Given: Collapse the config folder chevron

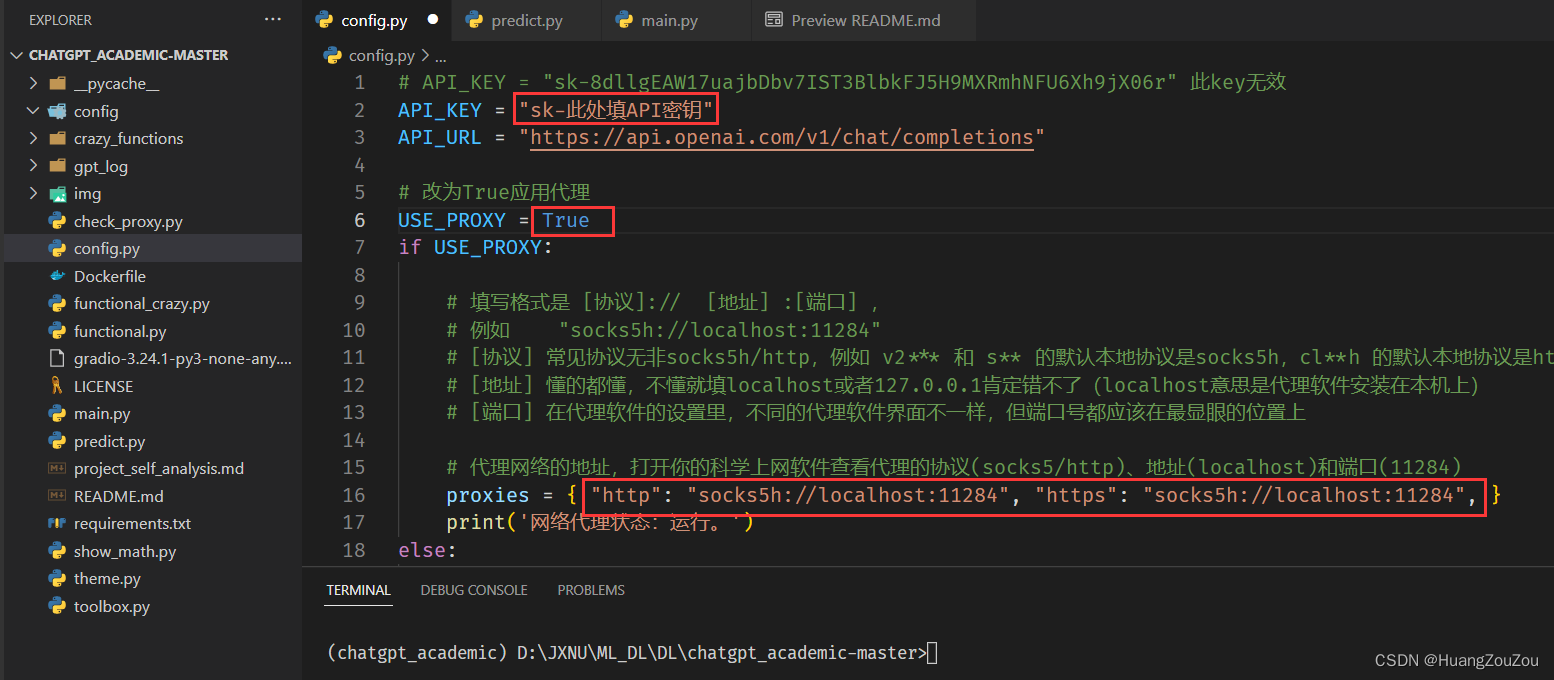Looking at the screenshot, I should (x=33, y=111).
